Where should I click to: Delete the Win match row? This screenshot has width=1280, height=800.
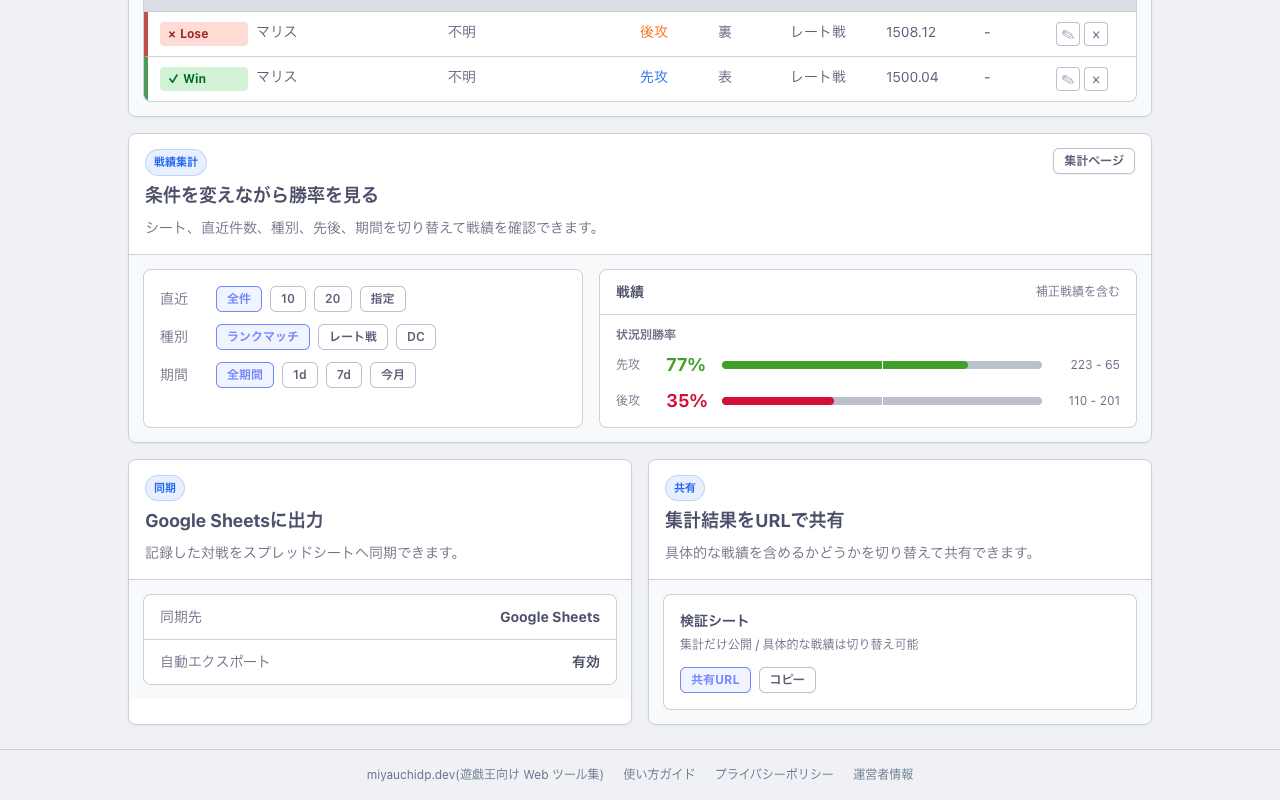pyautogui.click(x=1096, y=79)
